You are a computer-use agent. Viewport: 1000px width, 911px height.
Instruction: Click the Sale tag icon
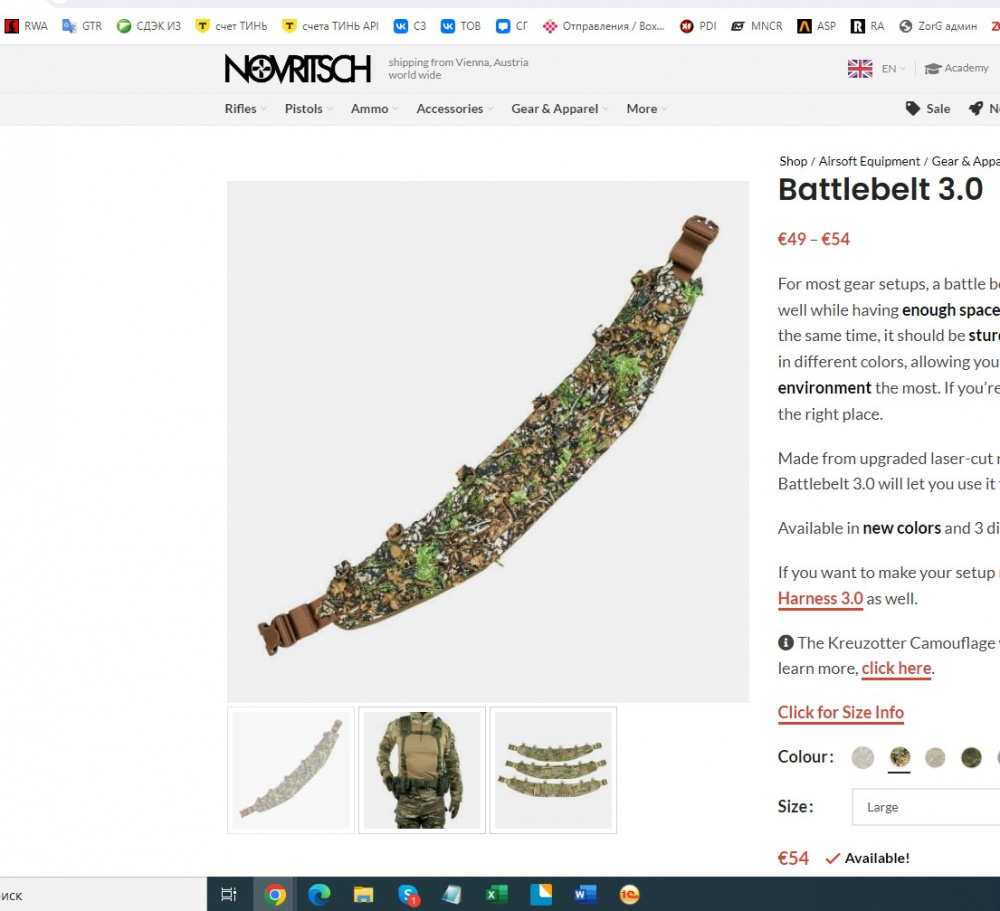pos(913,108)
